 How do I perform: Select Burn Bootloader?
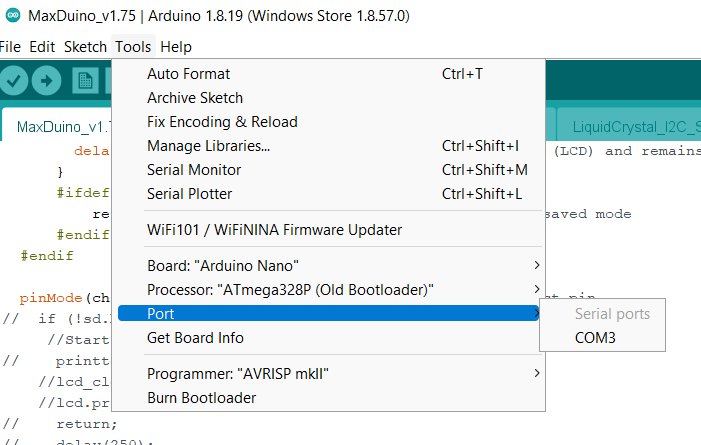[201, 397]
